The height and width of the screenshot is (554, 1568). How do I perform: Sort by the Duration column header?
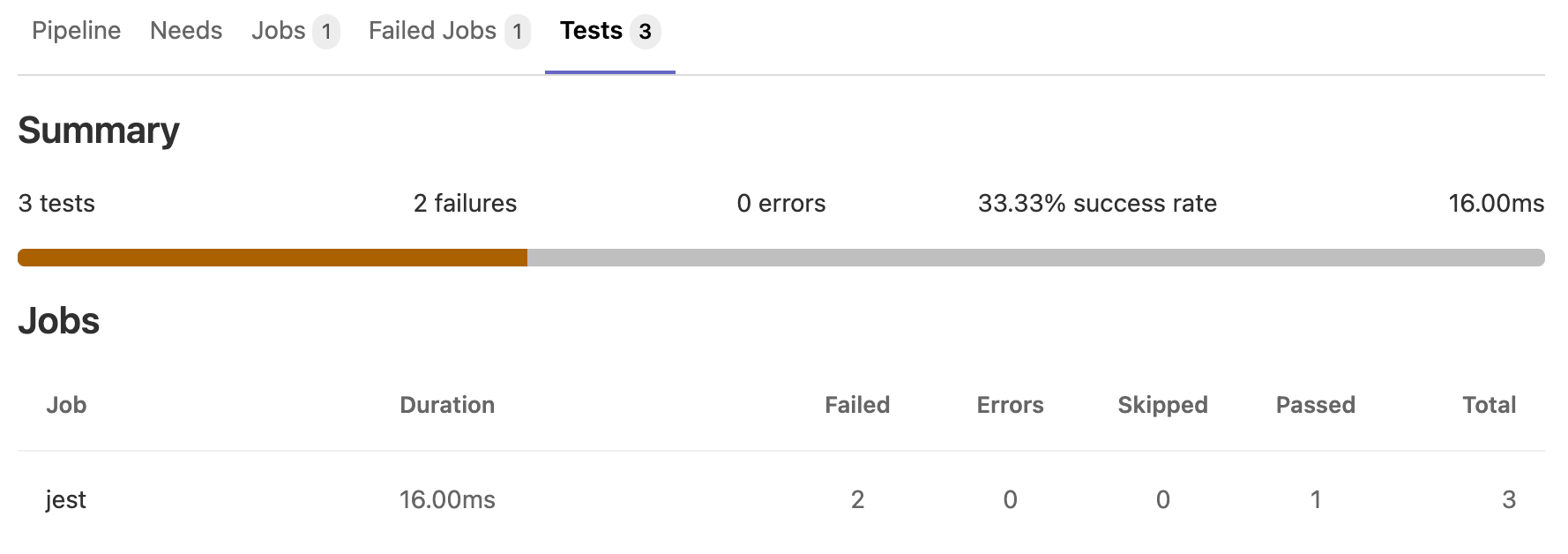click(x=447, y=405)
